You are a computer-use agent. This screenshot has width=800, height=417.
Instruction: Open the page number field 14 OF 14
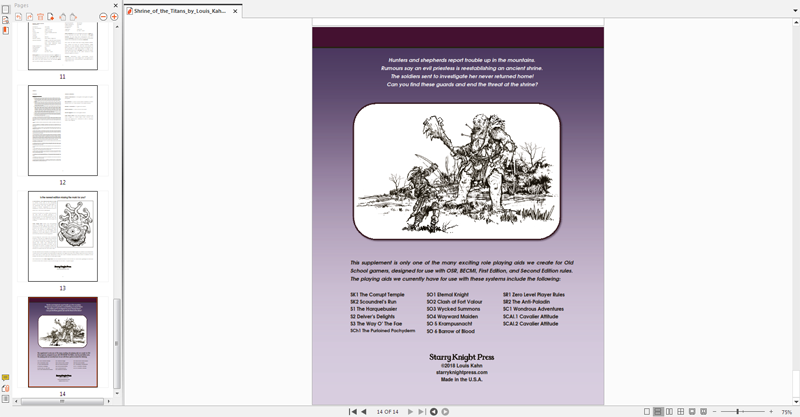point(387,411)
